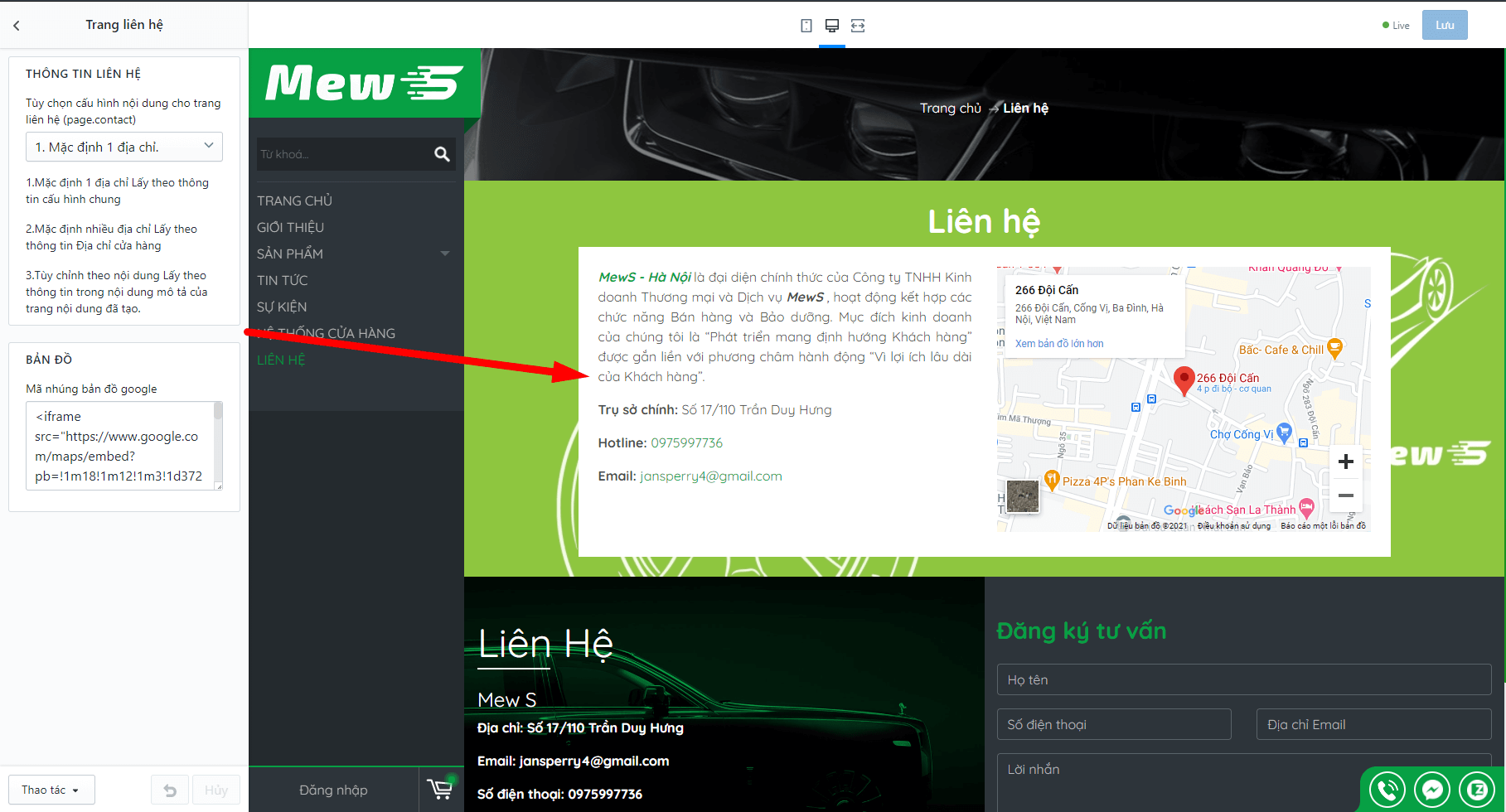Open LIÊN HỆ menu item

pos(281,360)
